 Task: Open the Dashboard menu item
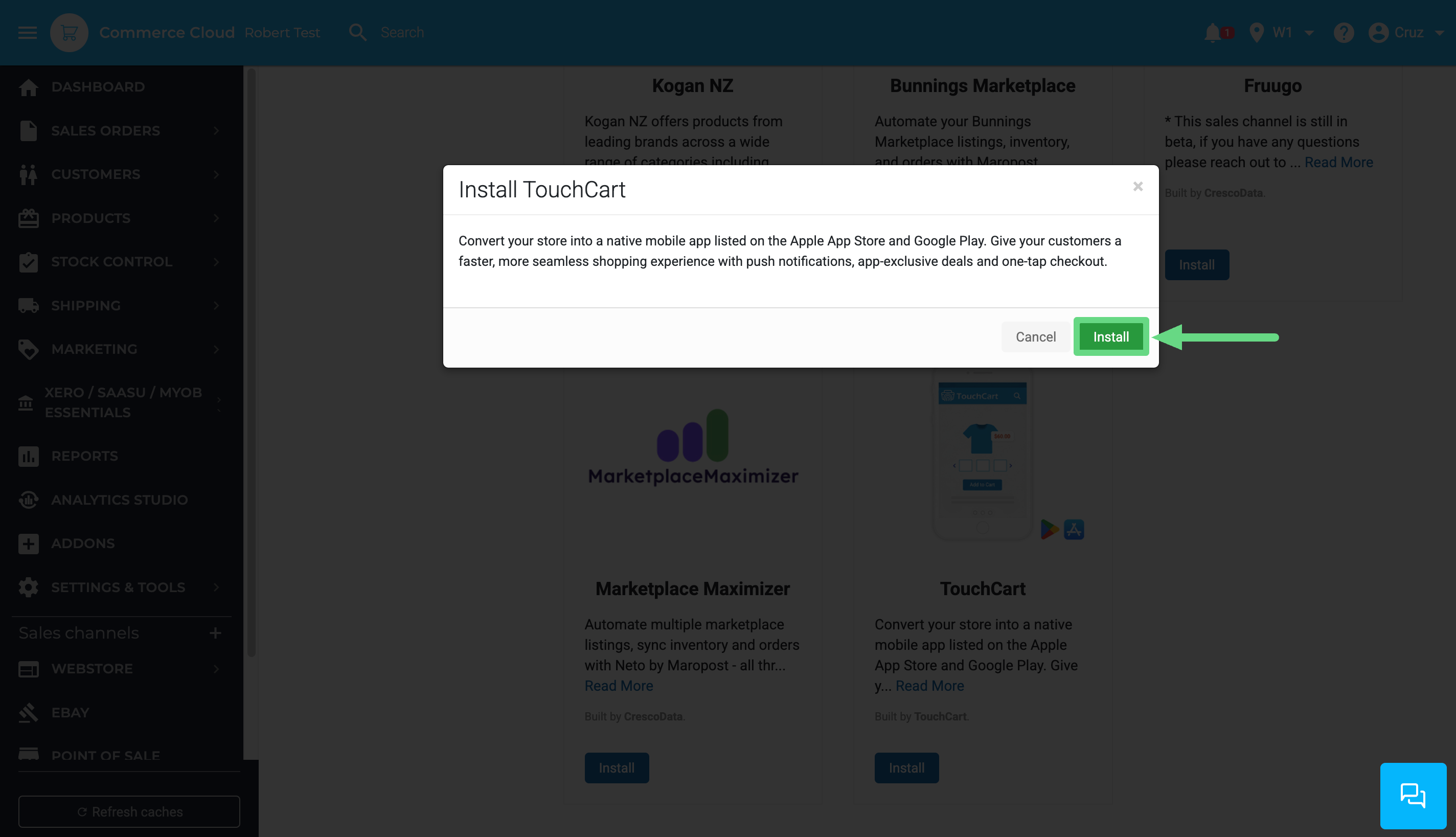[x=98, y=87]
